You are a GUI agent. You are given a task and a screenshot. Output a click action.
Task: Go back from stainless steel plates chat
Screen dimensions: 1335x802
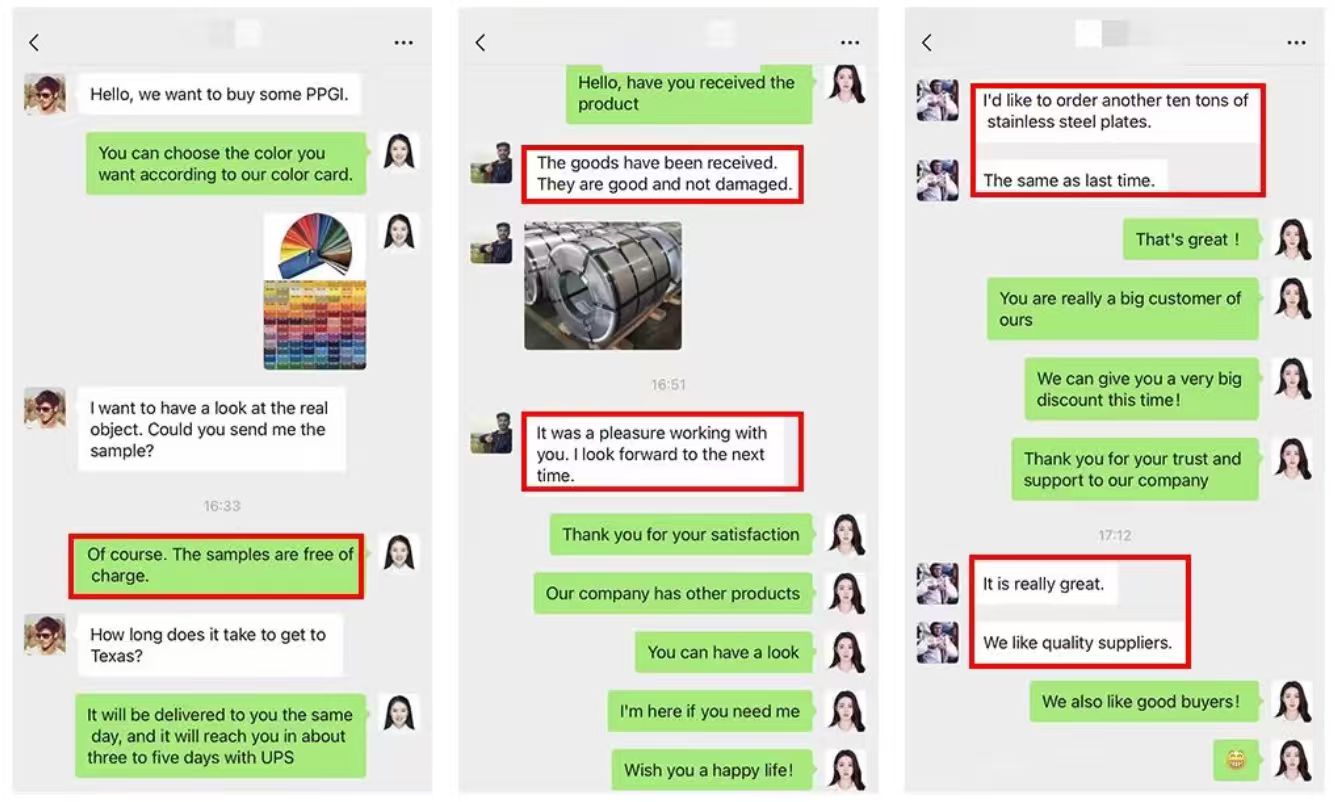(x=927, y=42)
